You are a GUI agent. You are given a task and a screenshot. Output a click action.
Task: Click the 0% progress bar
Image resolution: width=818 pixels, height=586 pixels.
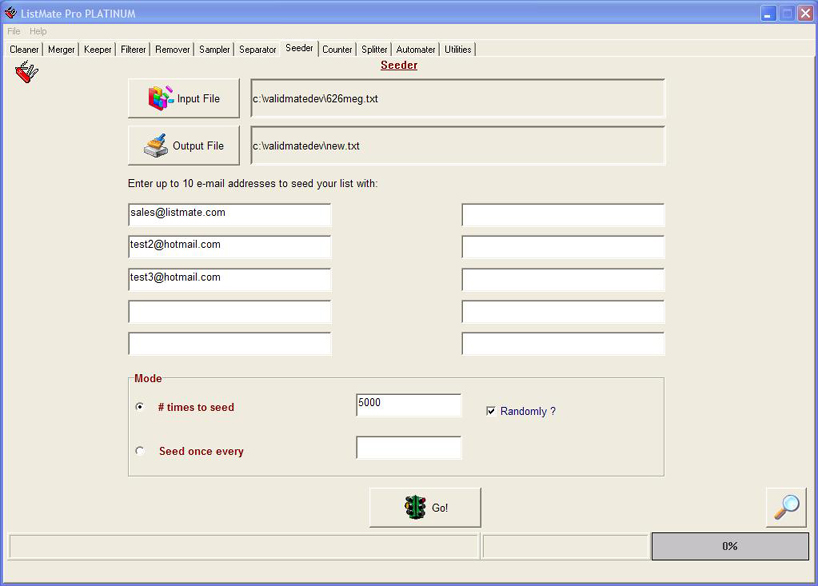(729, 546)
